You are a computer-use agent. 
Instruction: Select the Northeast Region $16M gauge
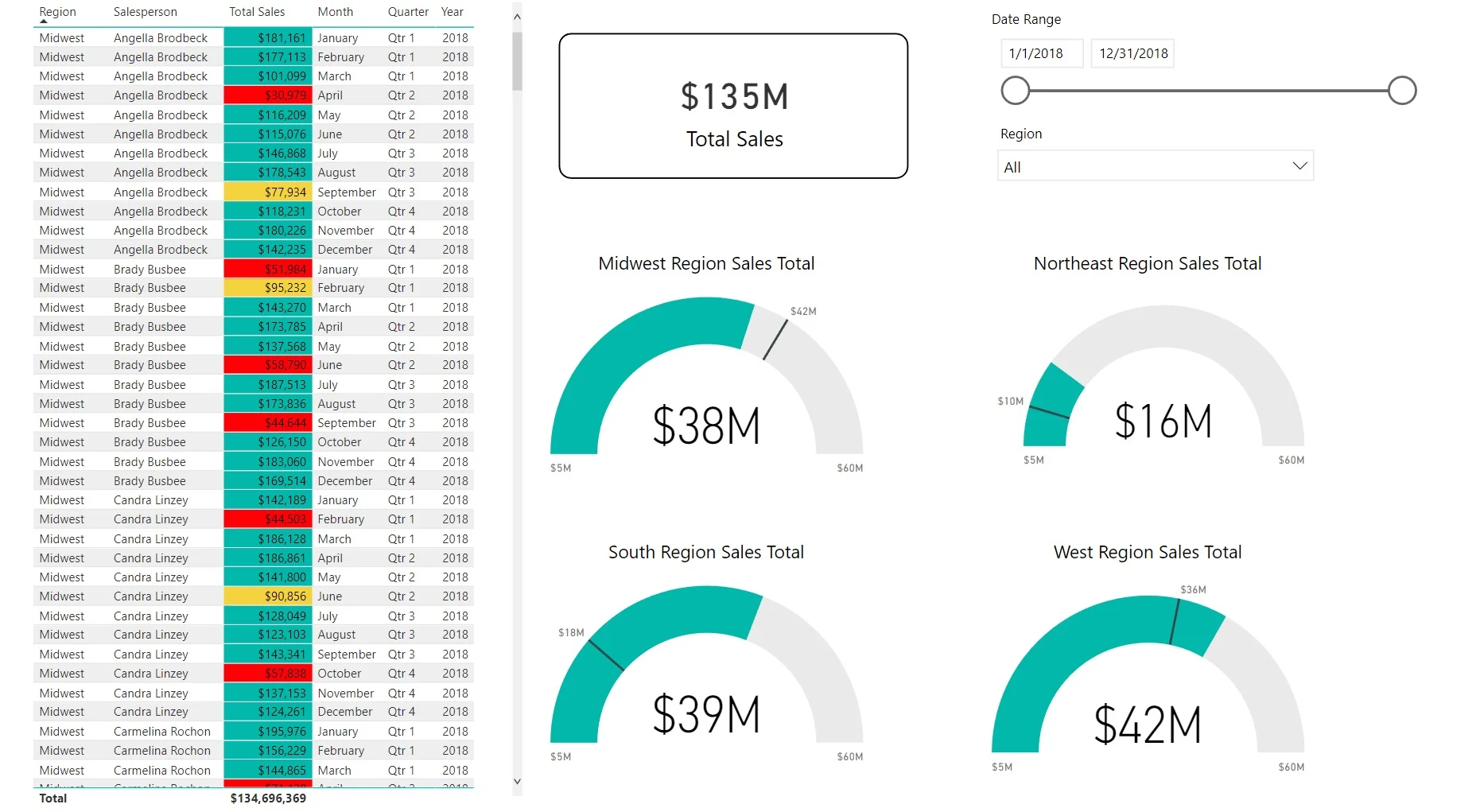1163,385
